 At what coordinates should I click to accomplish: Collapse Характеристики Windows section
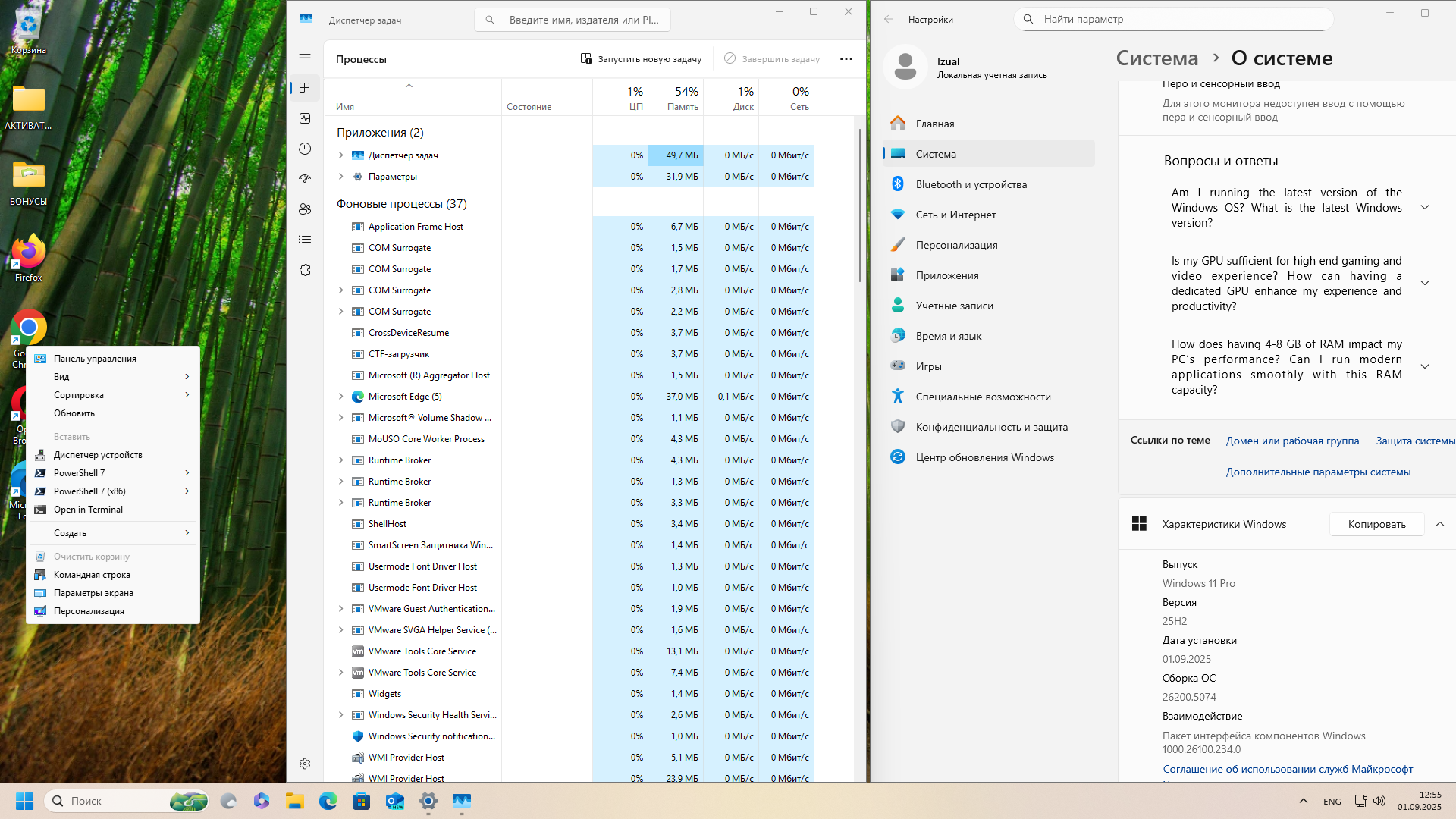coord(1439,524)
